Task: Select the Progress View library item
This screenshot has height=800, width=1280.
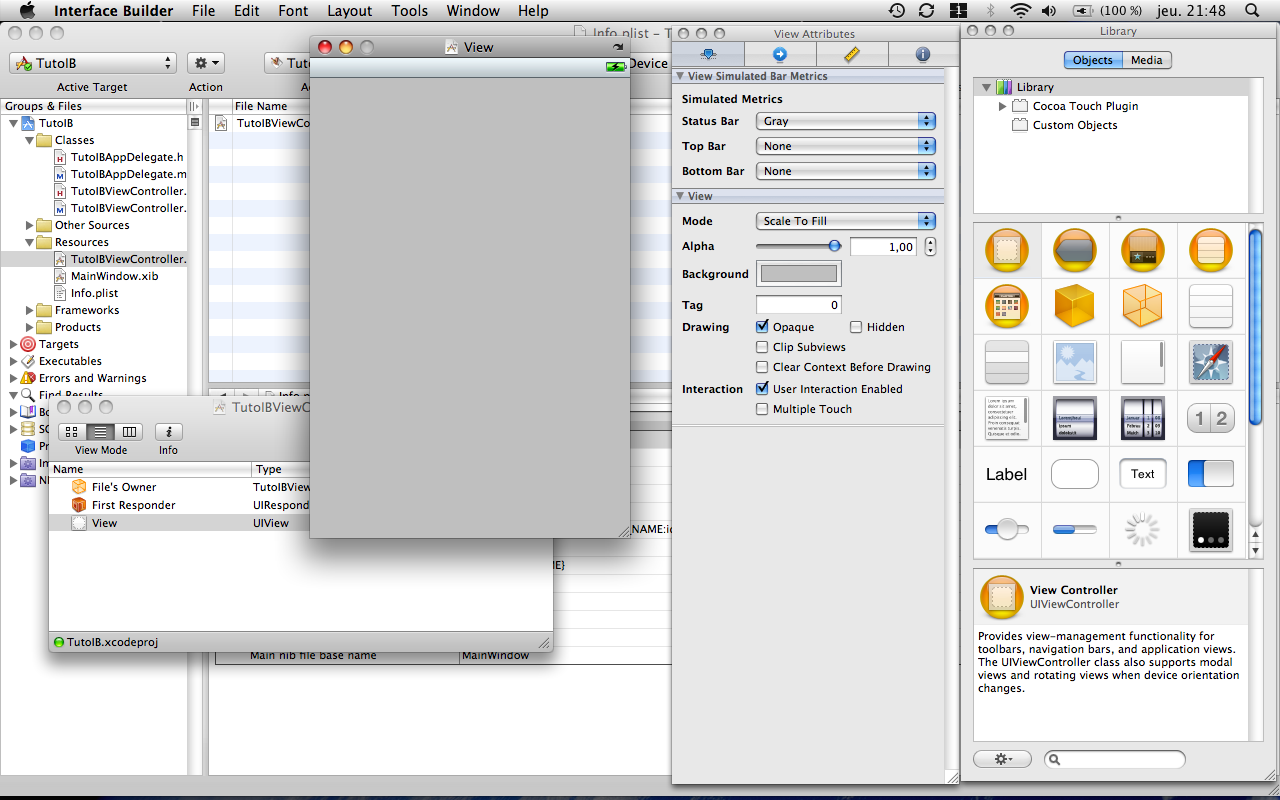Action: click(x=1075, y=529)
